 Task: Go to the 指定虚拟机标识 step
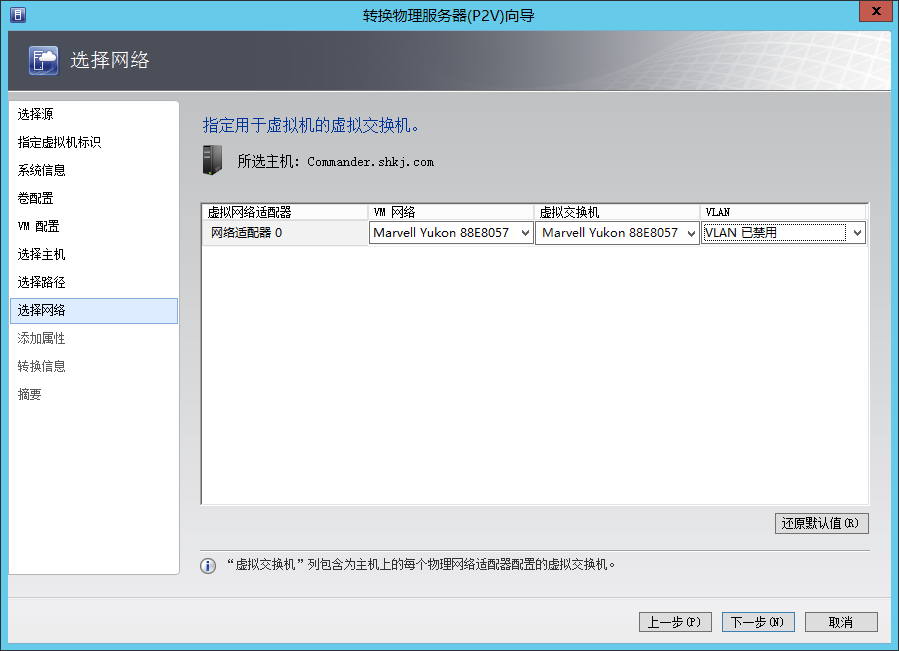click(x=60, y=142)
